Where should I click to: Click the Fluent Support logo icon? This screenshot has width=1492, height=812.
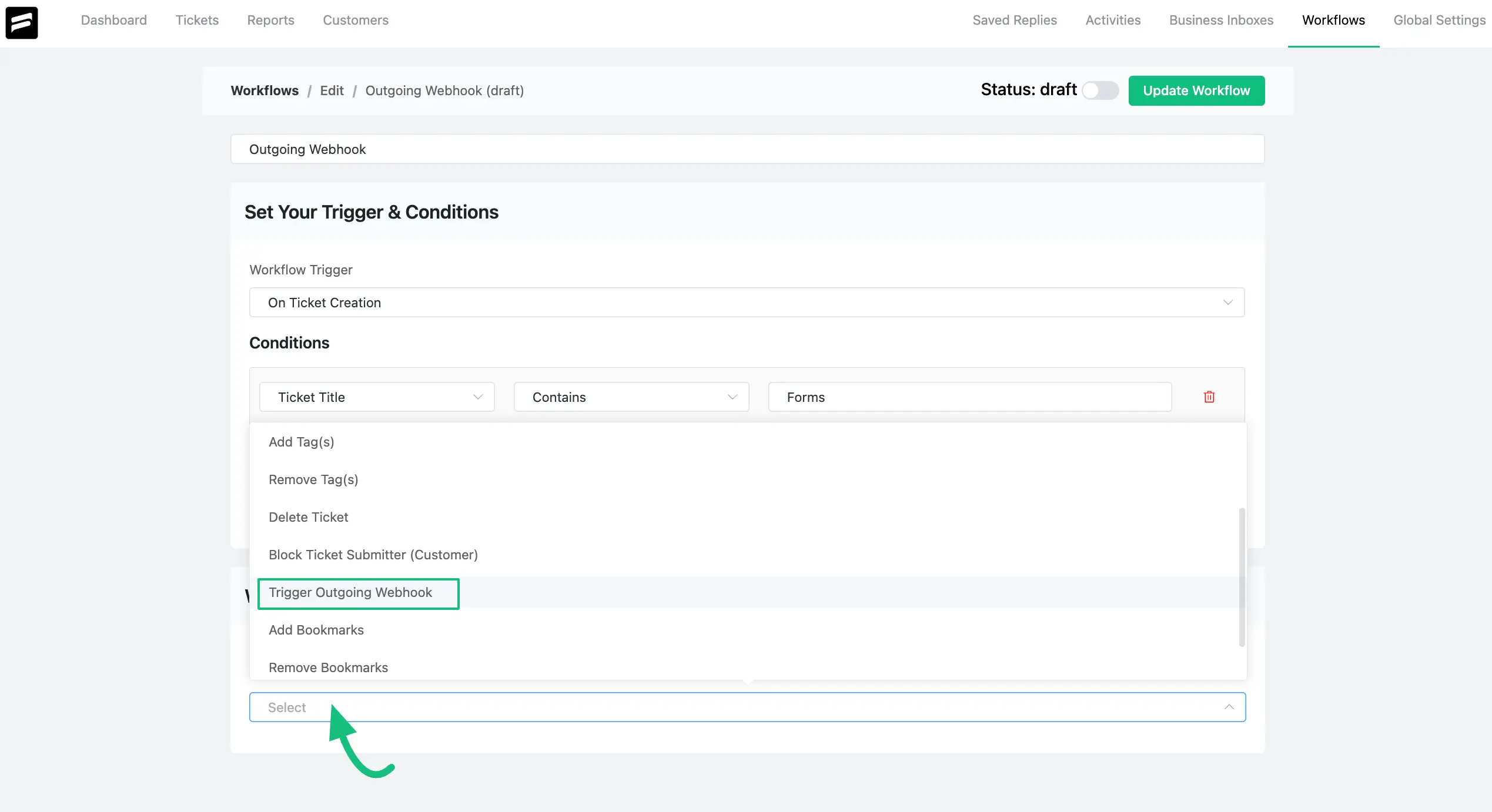22,22
